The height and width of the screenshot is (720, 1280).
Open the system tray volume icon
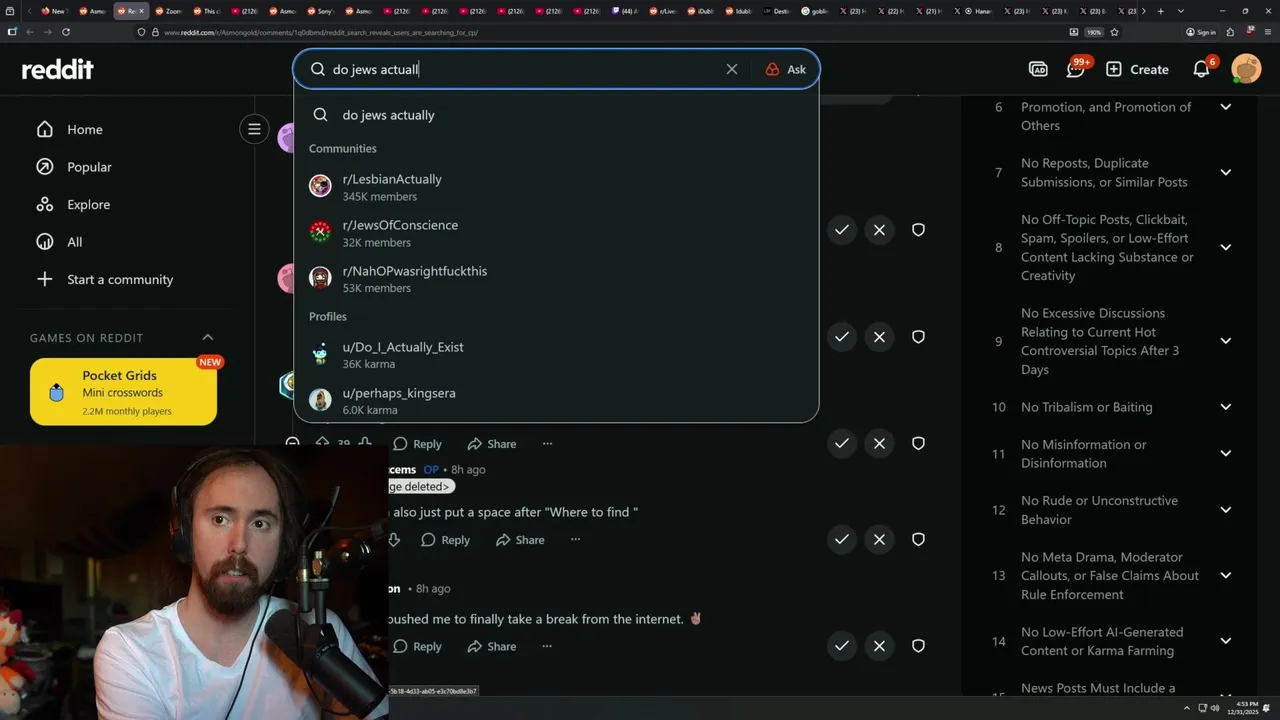click(1215, 707)
